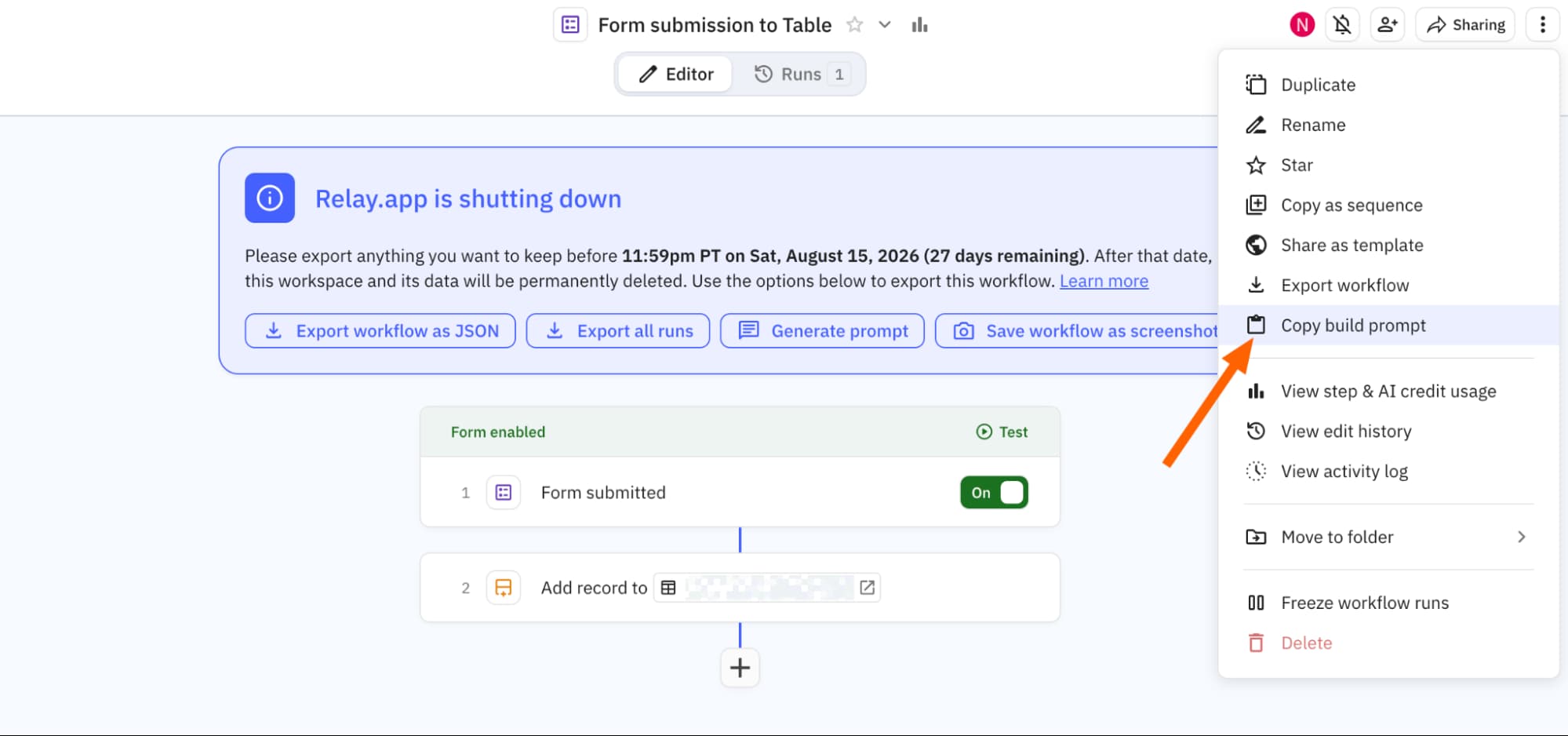Screen dimensions: 1568x736
Task: Open the workflow usage bar chart icon
Action: click(919, 25)
